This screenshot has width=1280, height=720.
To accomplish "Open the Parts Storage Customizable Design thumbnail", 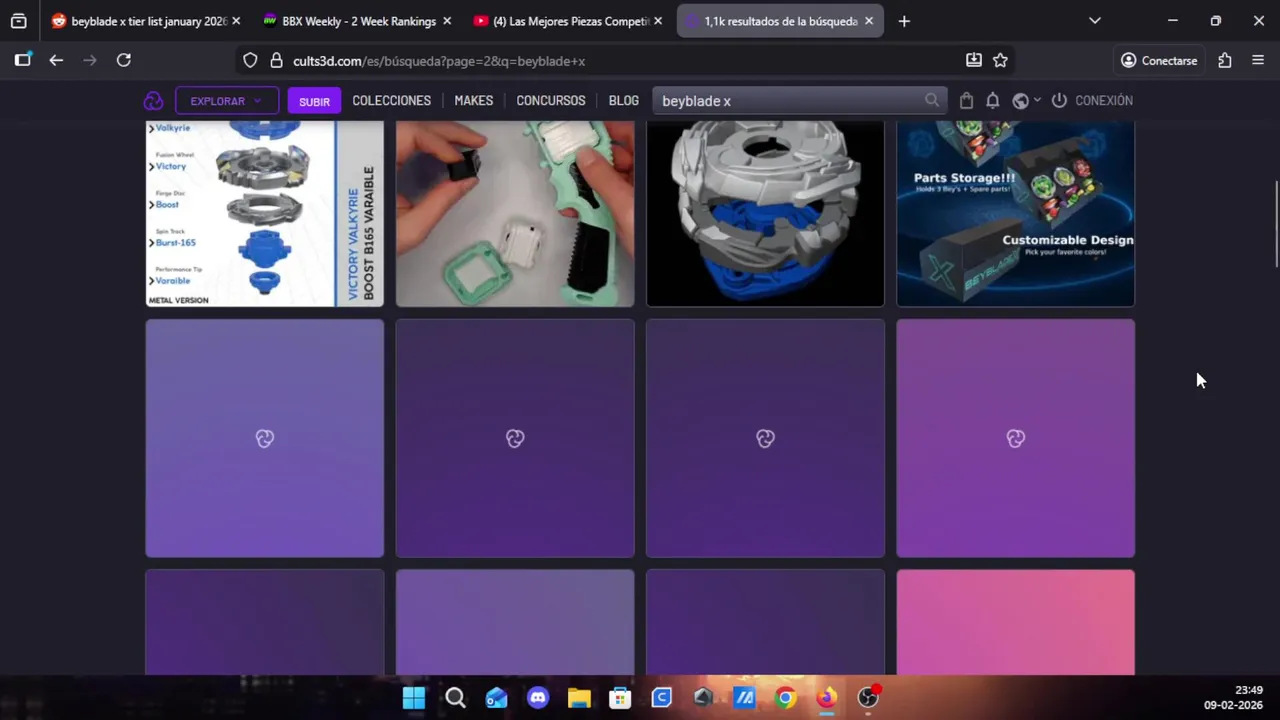I will pyautogui.click(x=1015, y=214).
